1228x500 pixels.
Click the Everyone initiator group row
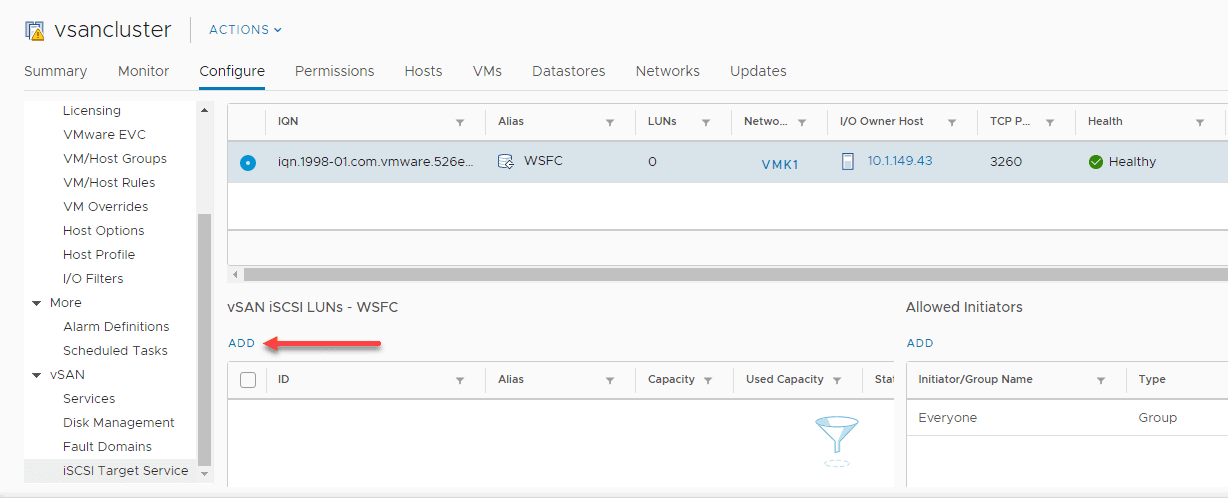[1067, 418]
